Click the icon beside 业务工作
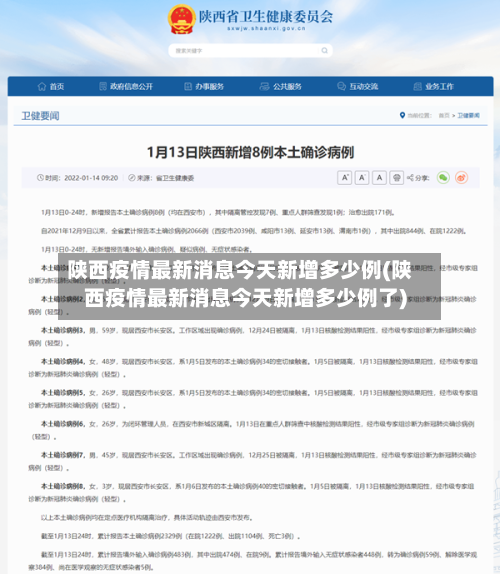 click(x=417, y=86)
